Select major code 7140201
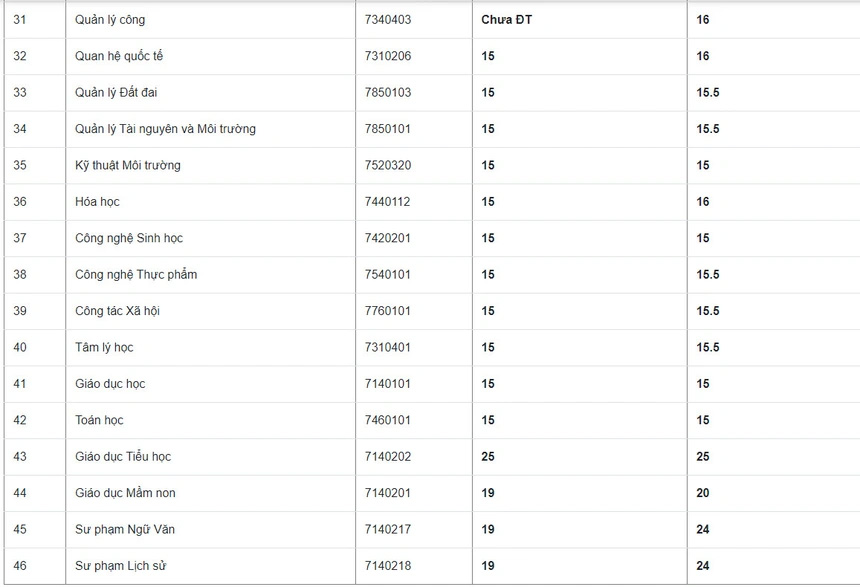 (x=388, y=493)
